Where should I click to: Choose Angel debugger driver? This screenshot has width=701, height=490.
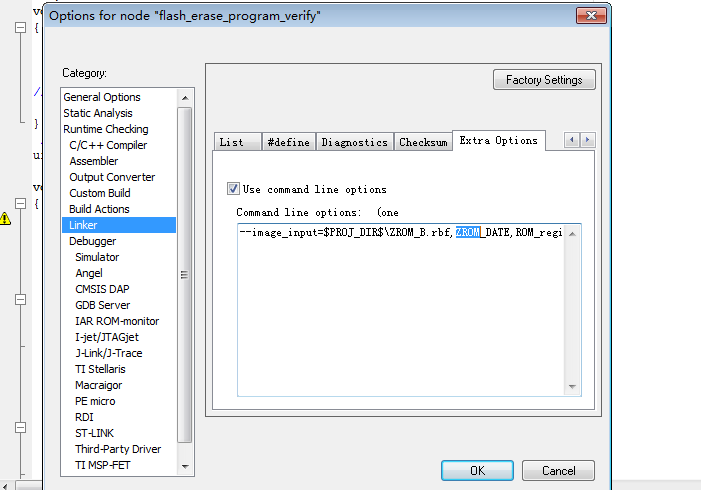pos(89,273)
